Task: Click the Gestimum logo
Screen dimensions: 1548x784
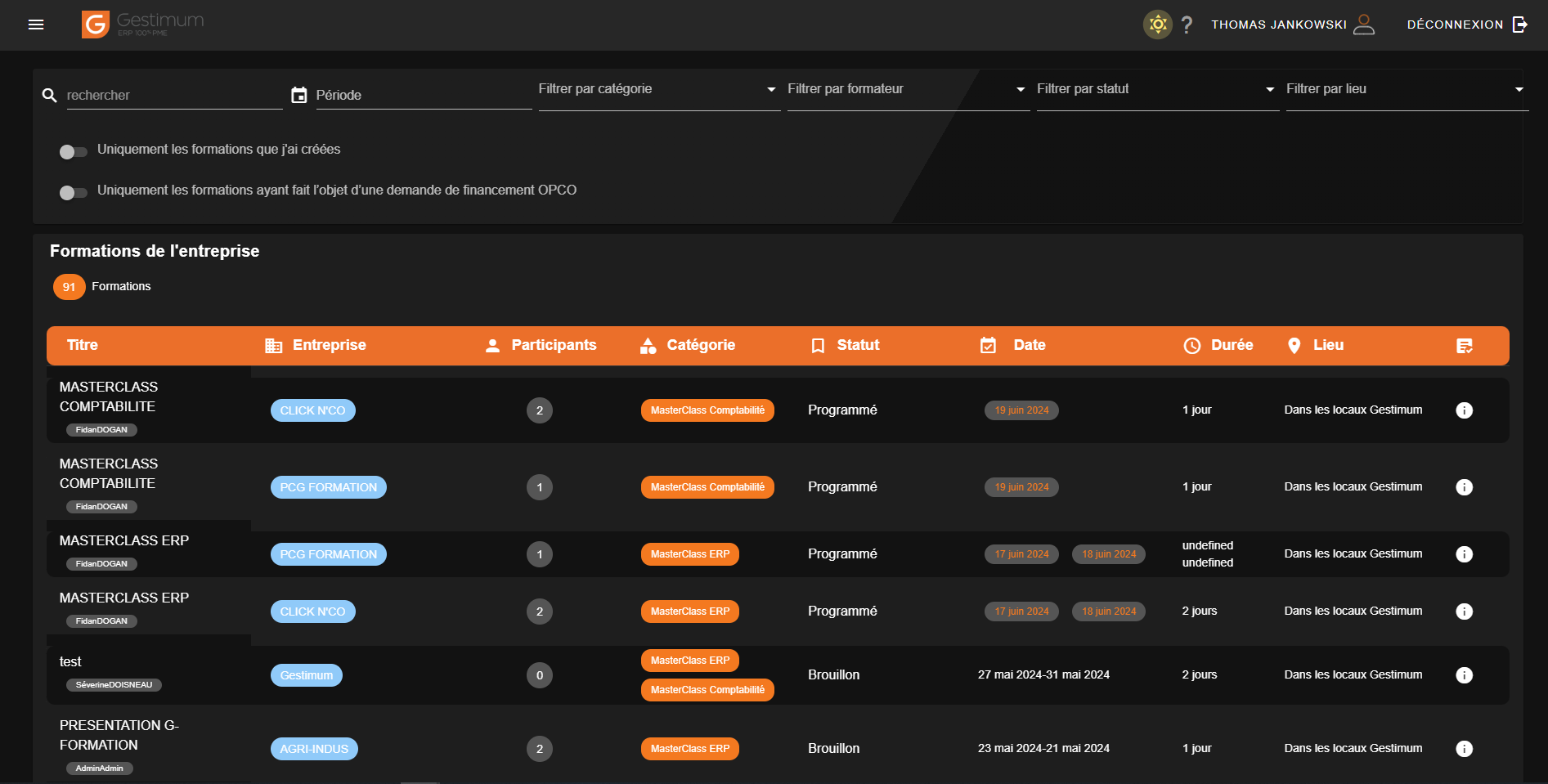Action: (143, 25)
